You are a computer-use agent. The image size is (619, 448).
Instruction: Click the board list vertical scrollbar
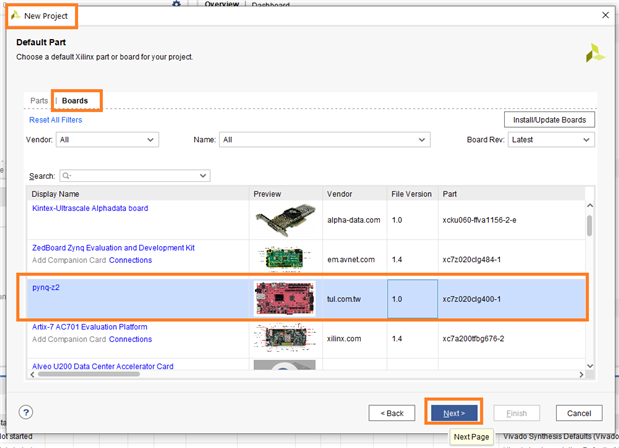click(x=589, y=225)
